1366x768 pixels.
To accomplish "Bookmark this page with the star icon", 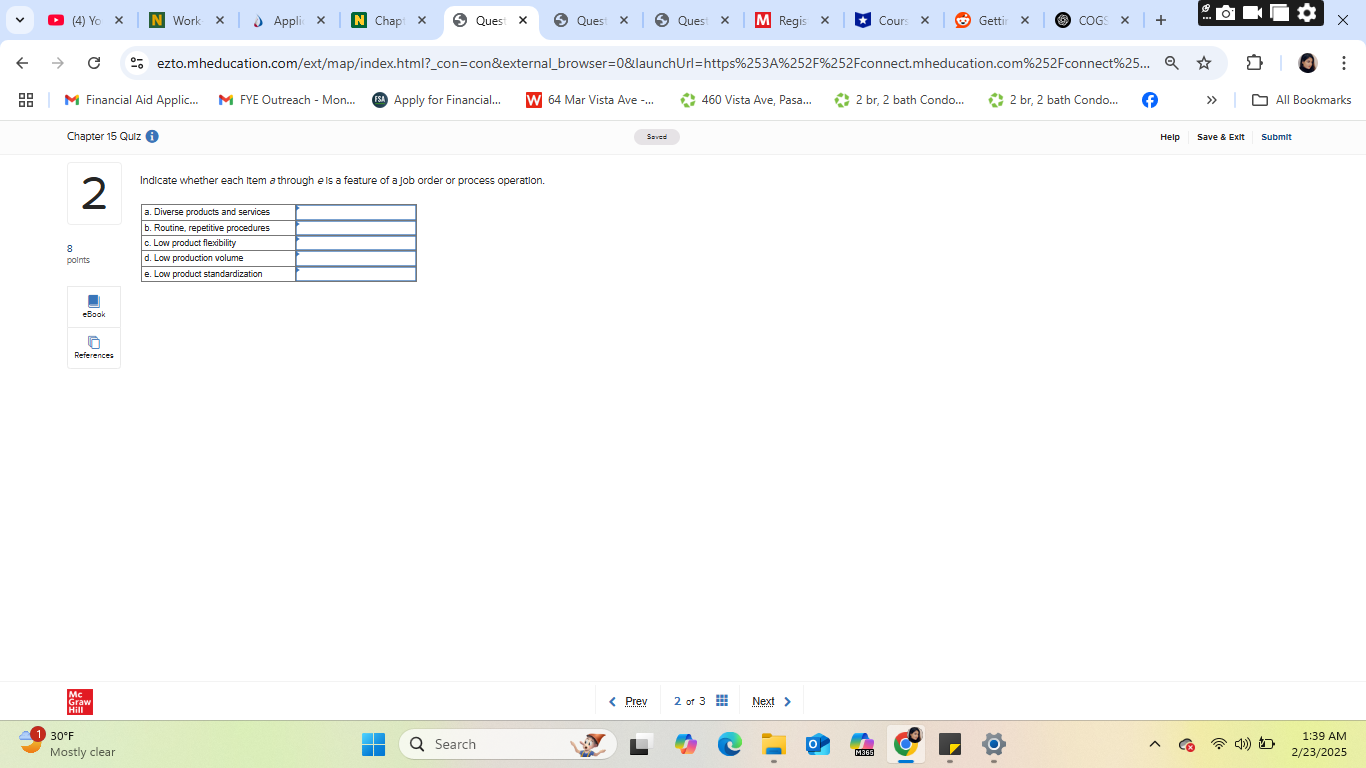I will (x=1204, y=63).
